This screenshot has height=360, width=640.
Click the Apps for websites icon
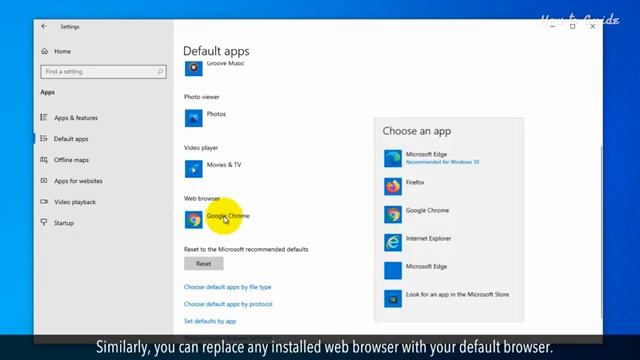click(44, 180)
